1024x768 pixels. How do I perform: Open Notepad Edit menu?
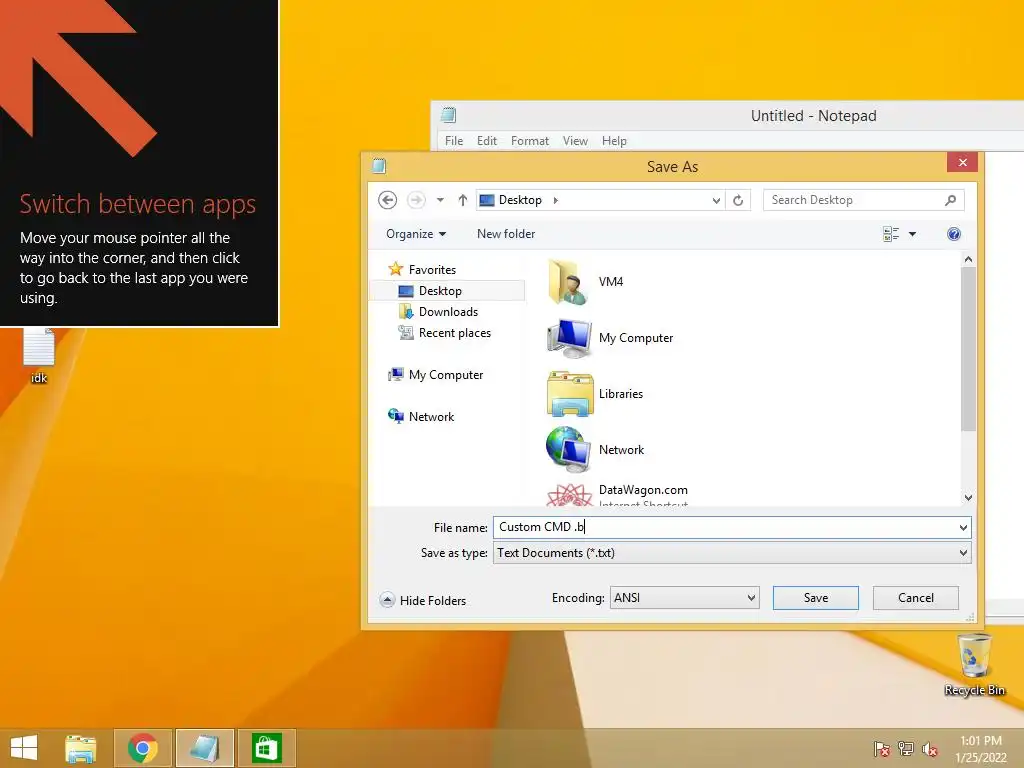(487, 140)
